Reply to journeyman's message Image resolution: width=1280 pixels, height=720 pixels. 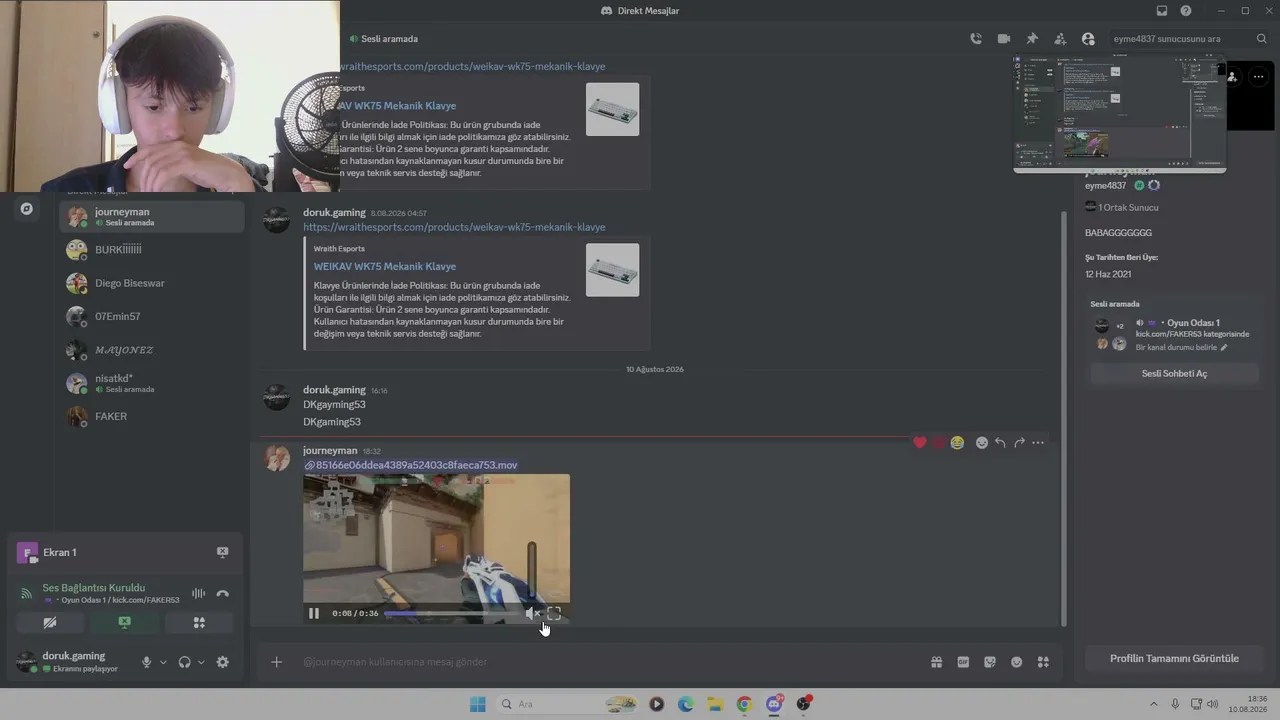coord(1000,443)
